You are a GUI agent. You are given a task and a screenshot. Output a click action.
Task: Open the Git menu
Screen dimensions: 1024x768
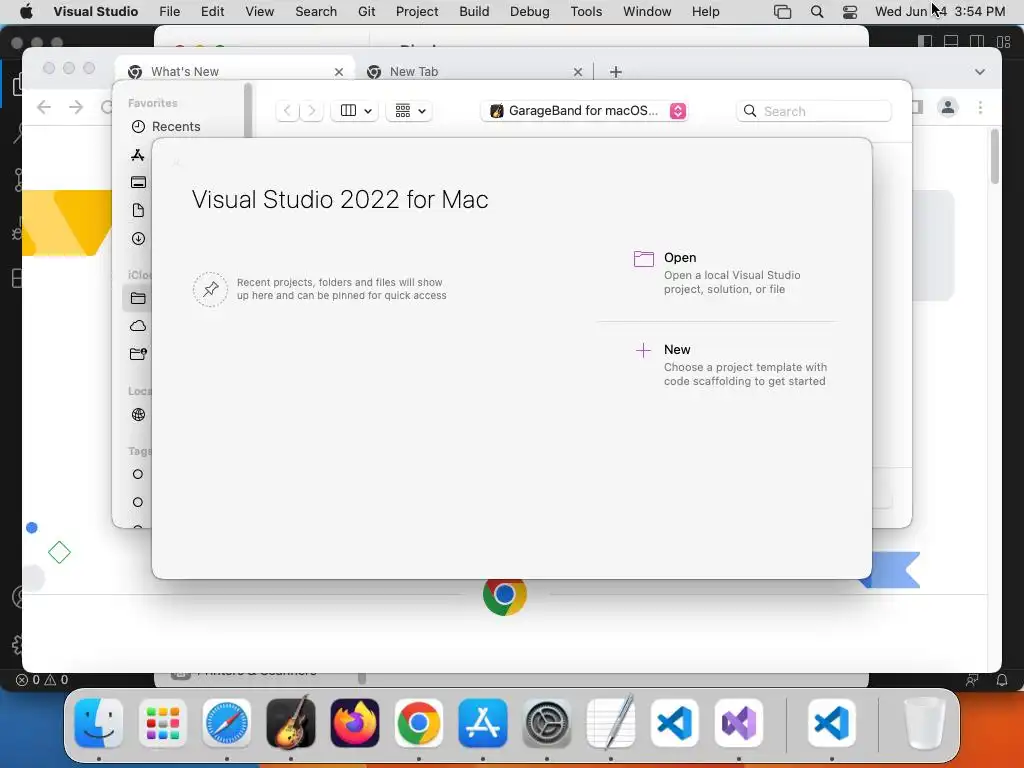366,12
